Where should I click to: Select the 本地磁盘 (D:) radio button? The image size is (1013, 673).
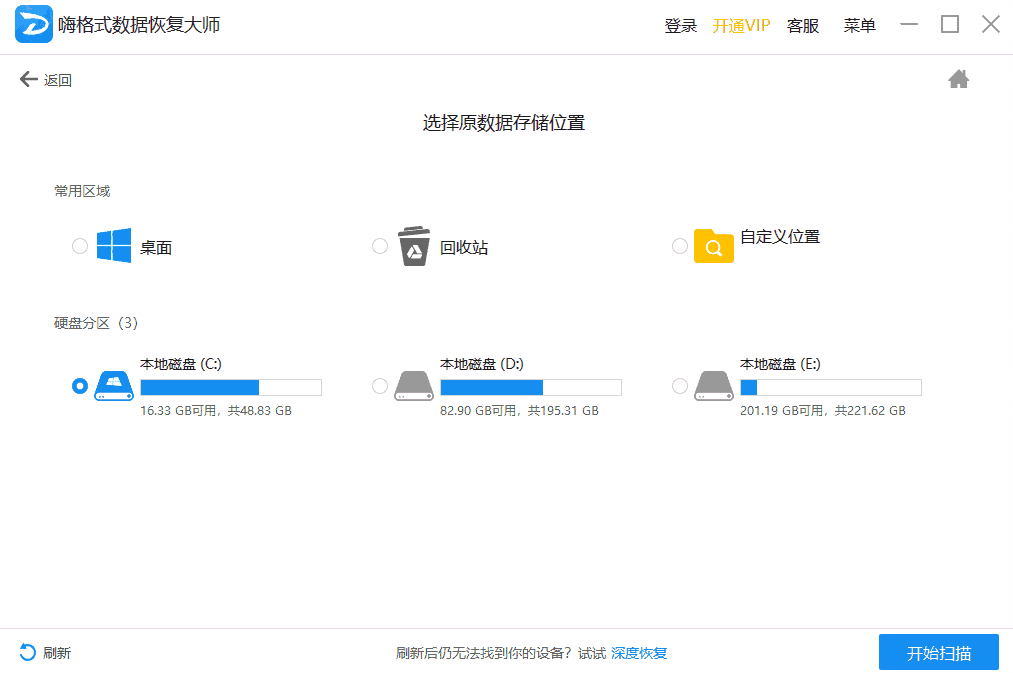(x=380, y=386)
